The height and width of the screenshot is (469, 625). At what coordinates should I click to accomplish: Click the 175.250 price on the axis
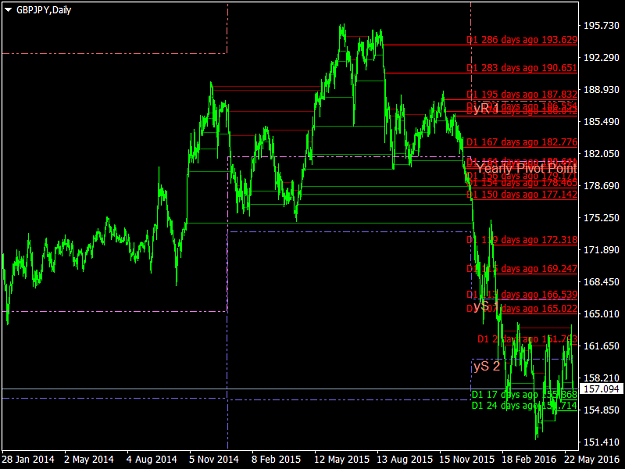[601, 218]
